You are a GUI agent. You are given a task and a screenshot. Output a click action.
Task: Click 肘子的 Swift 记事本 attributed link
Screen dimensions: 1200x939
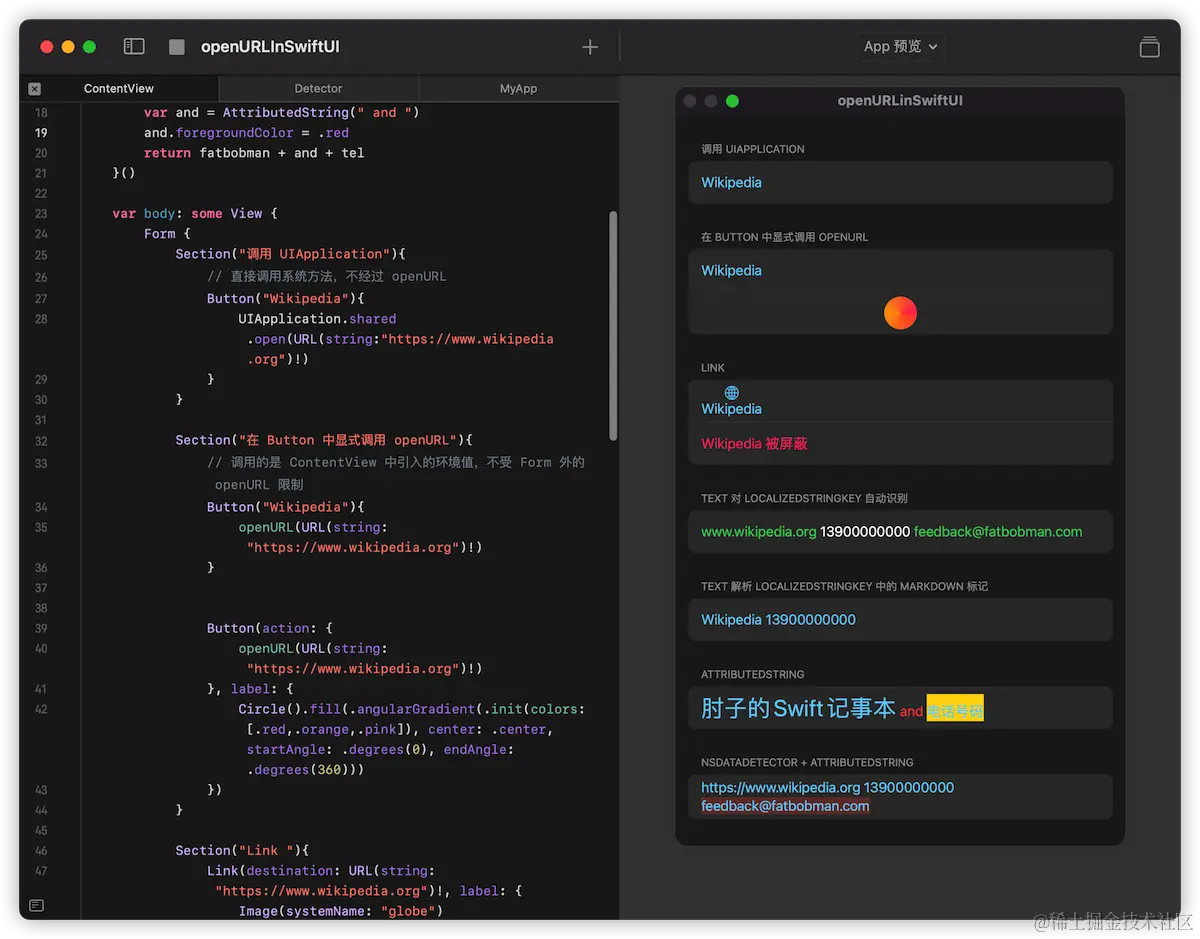click(798, 708)
